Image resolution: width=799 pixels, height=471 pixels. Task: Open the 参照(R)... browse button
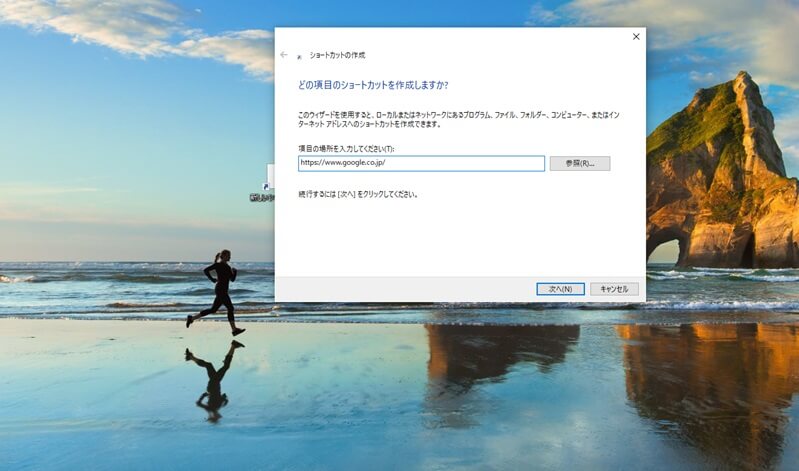tap(580, 164)
